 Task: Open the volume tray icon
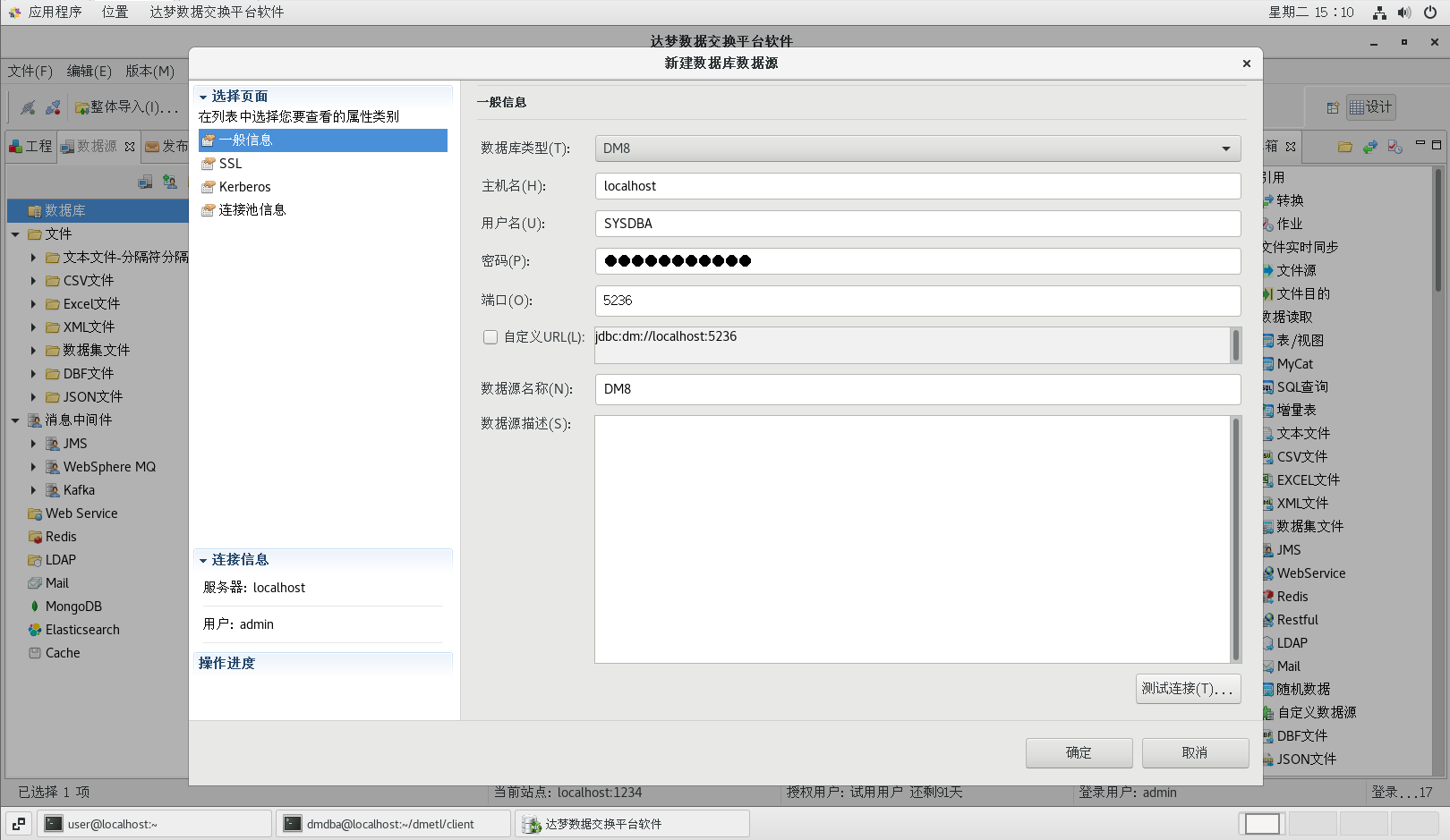pyautogui.click(x=1404, y=13)
